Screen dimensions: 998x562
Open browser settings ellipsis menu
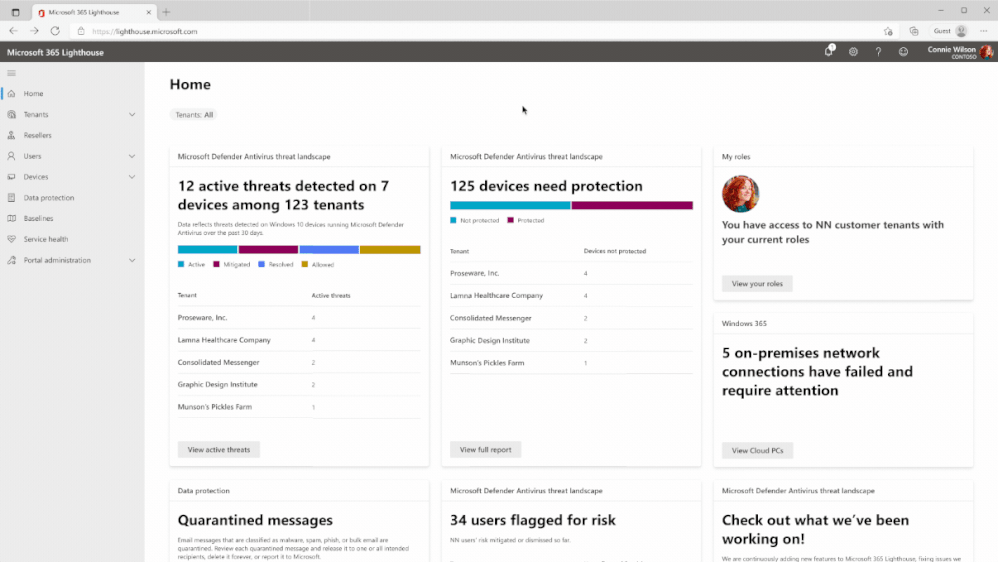click(984, 31)
